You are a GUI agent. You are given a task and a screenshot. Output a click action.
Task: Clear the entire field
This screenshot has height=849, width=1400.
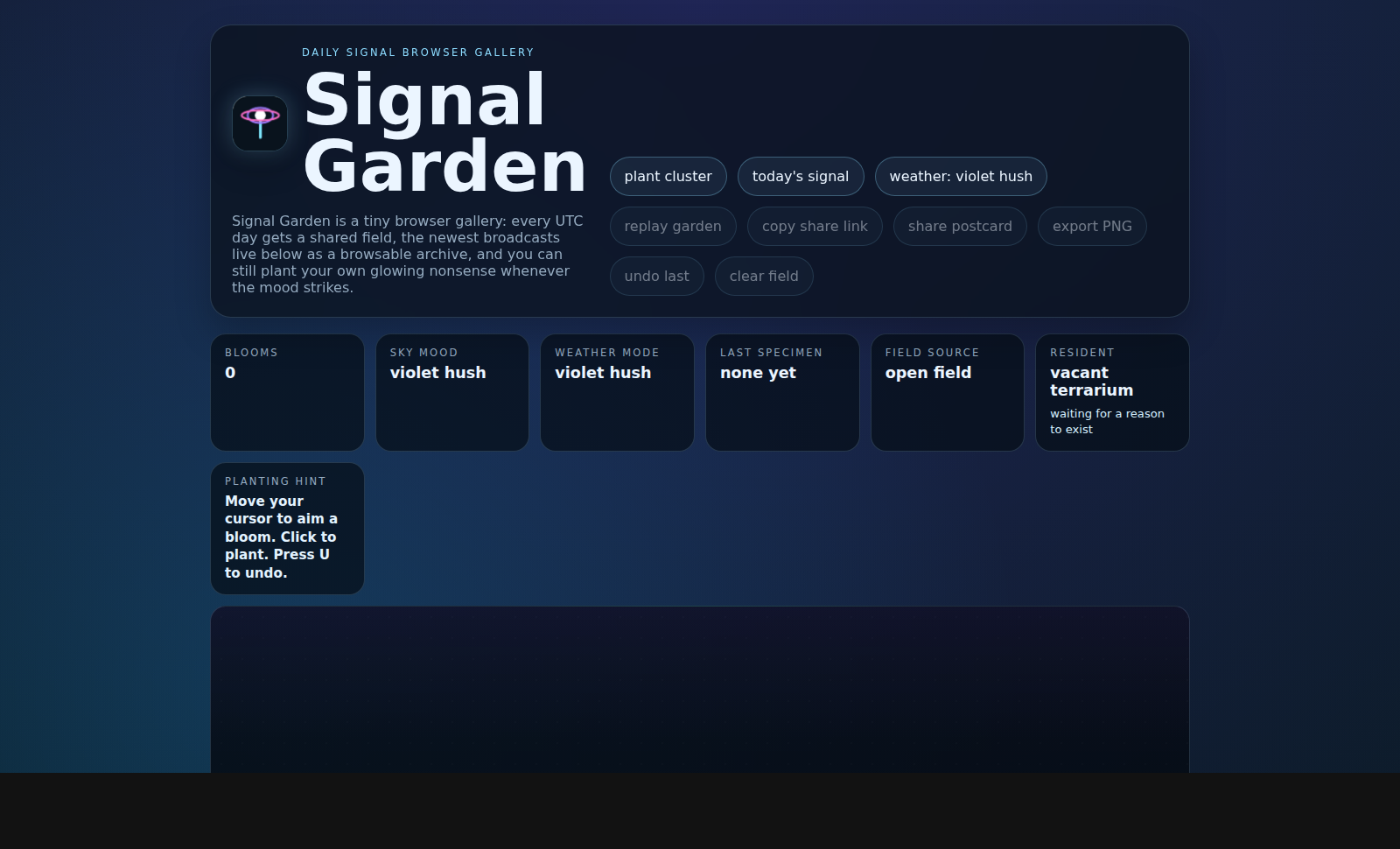763,277
